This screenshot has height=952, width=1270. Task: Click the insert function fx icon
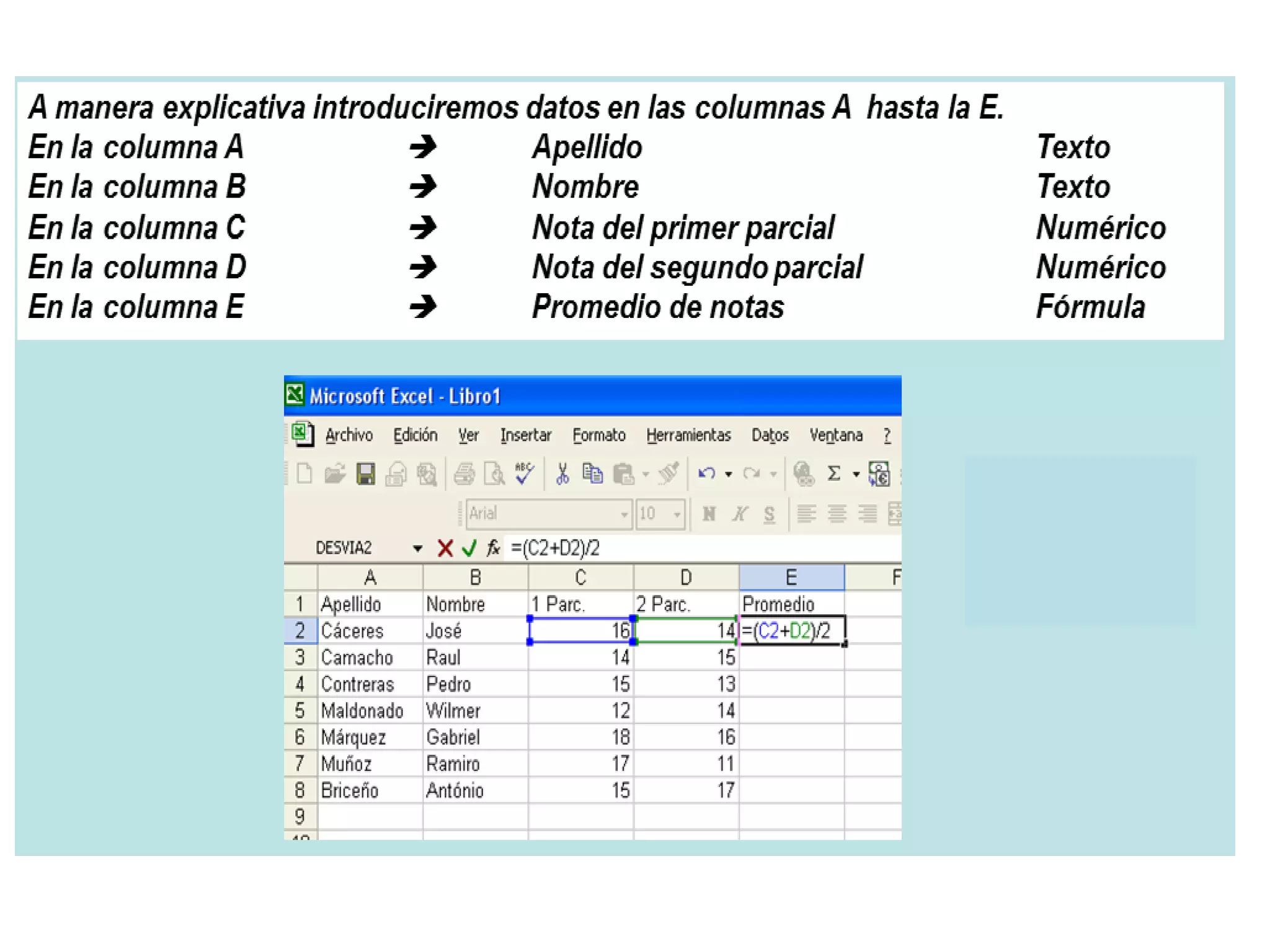click(494, 548)
